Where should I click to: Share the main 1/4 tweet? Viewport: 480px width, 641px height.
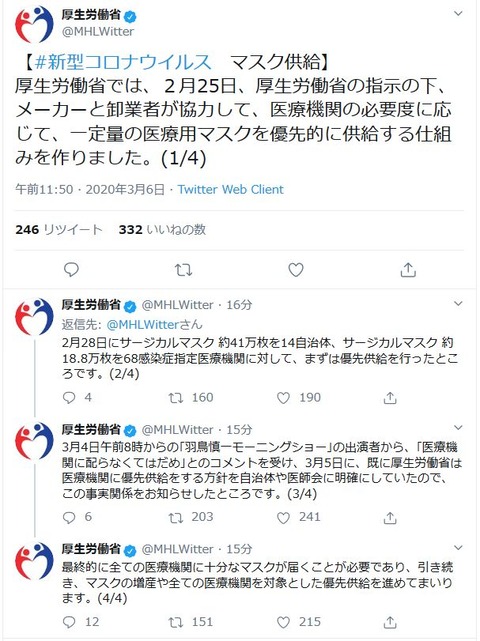click(x=408, y=270)
